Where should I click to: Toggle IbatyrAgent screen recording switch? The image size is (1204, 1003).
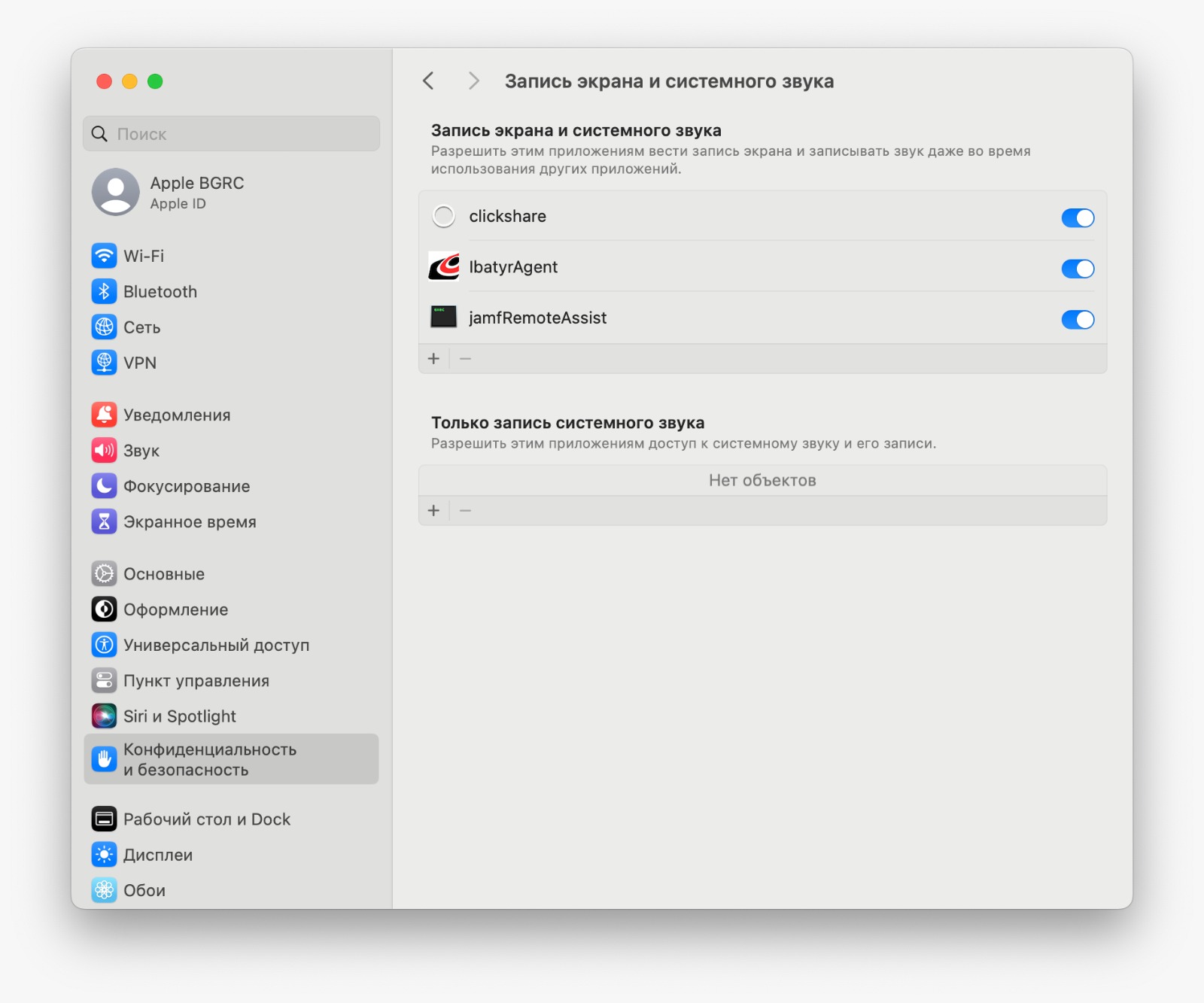point(1078,269)
